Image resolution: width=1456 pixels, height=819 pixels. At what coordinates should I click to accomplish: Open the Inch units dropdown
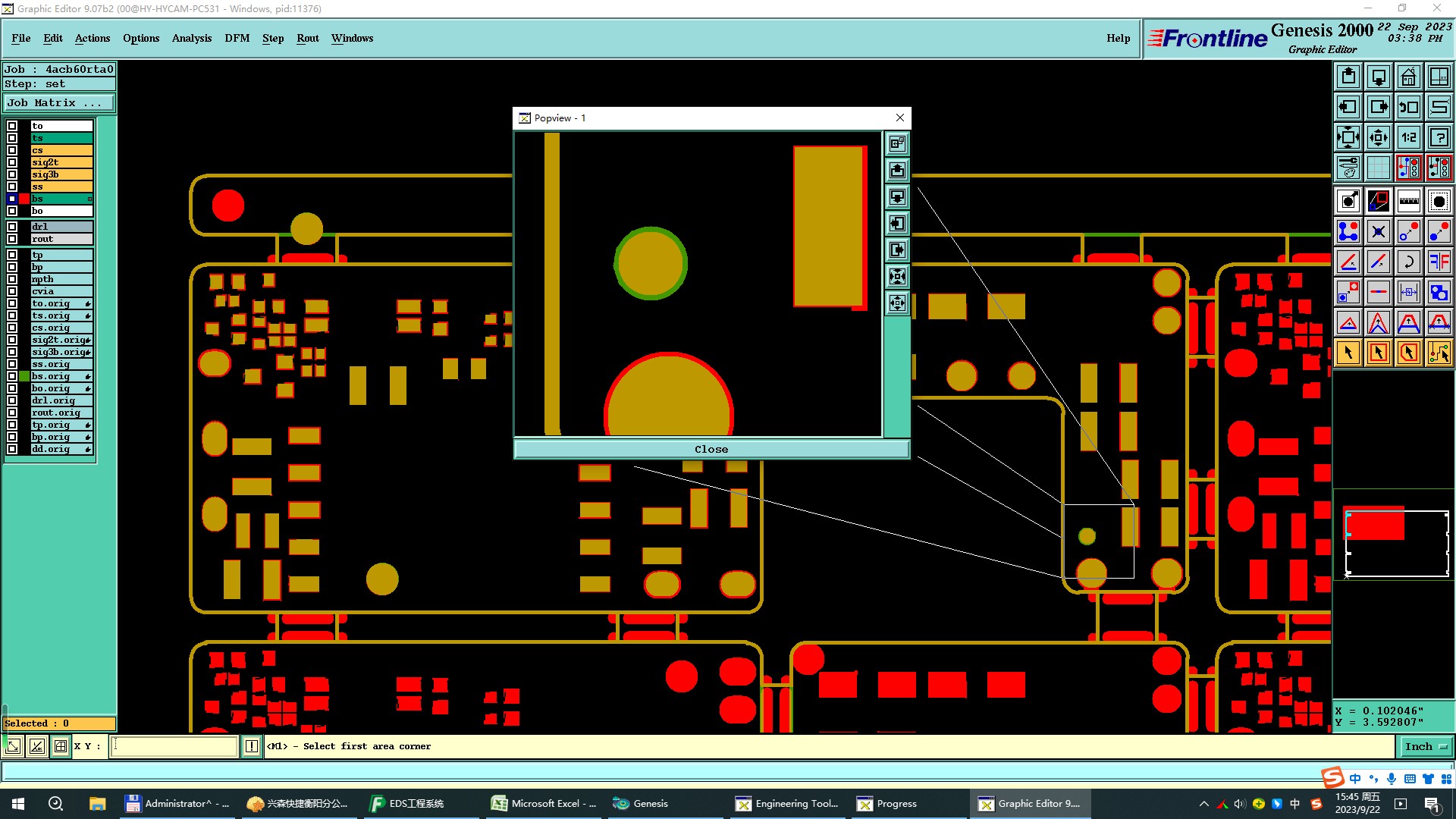[x=1425, y=746]
